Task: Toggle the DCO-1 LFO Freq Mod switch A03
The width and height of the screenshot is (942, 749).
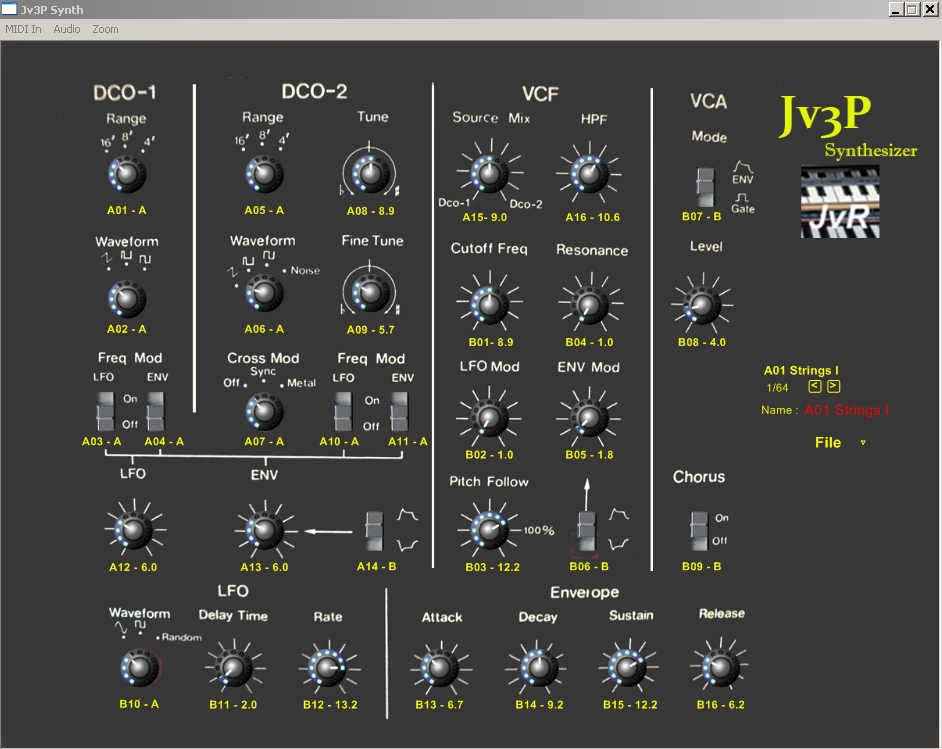Action: tap(105, 411)
